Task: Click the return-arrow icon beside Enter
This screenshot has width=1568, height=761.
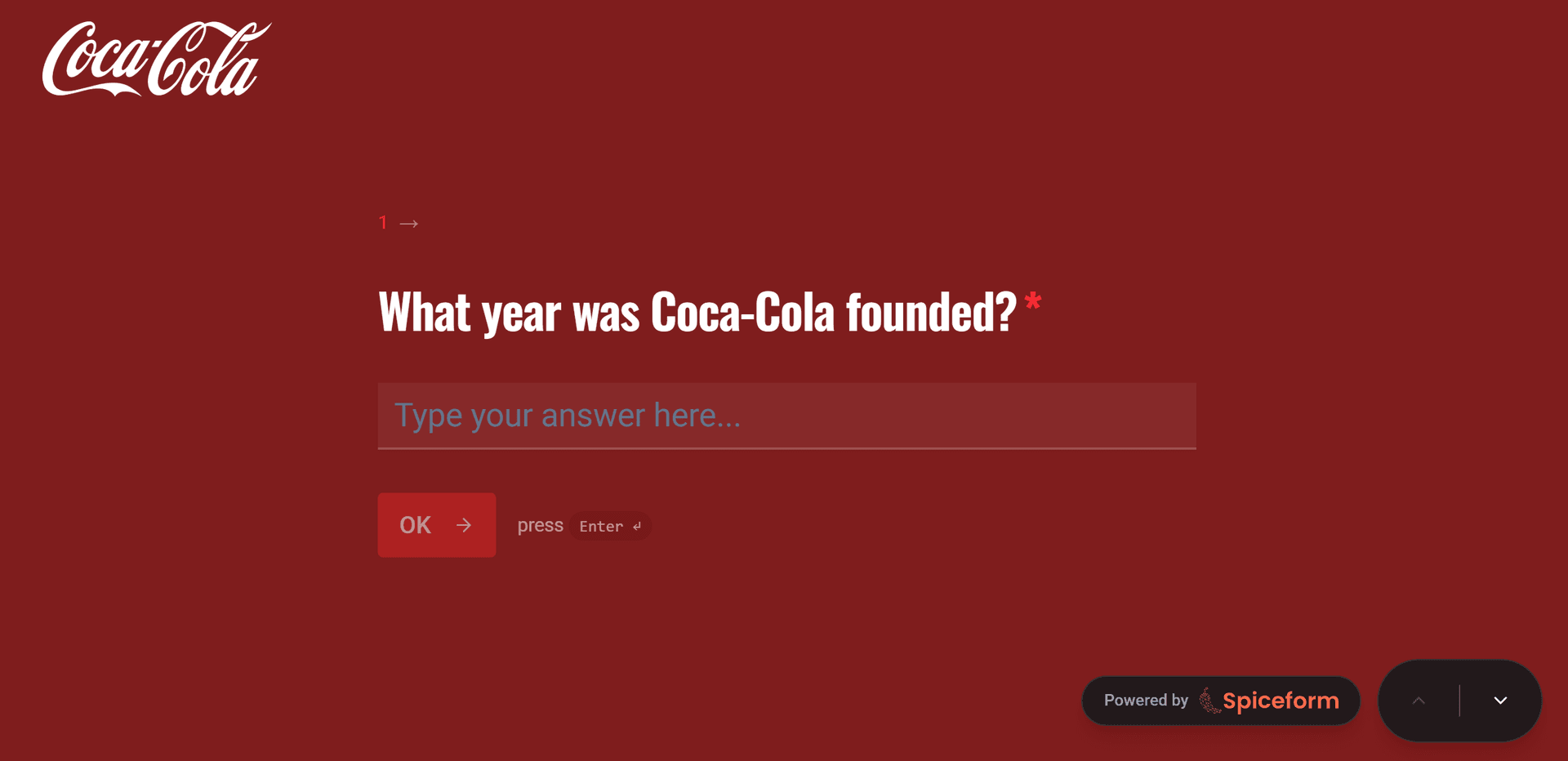Action: click(x=637, y=527)
